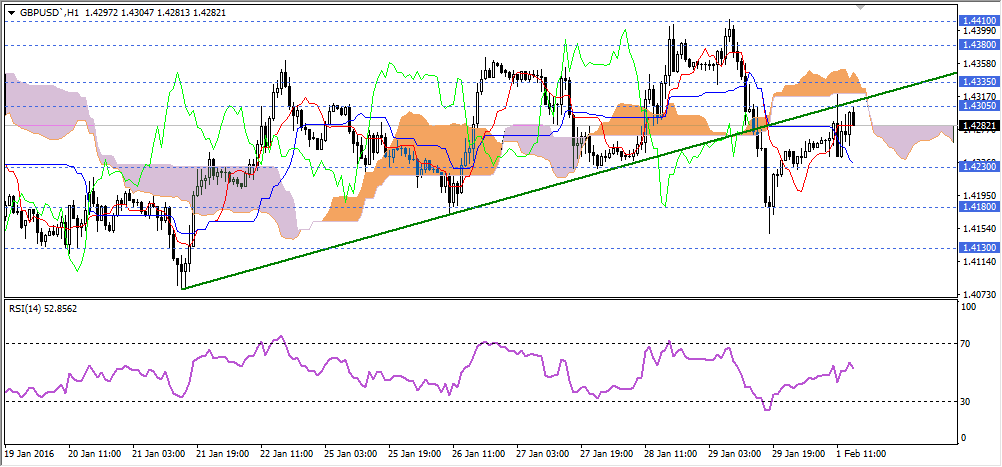Viewport: 1002px width, 467px height.
Task: Click the 1 Feb 11:00 time label
Action: coord(860,454)
